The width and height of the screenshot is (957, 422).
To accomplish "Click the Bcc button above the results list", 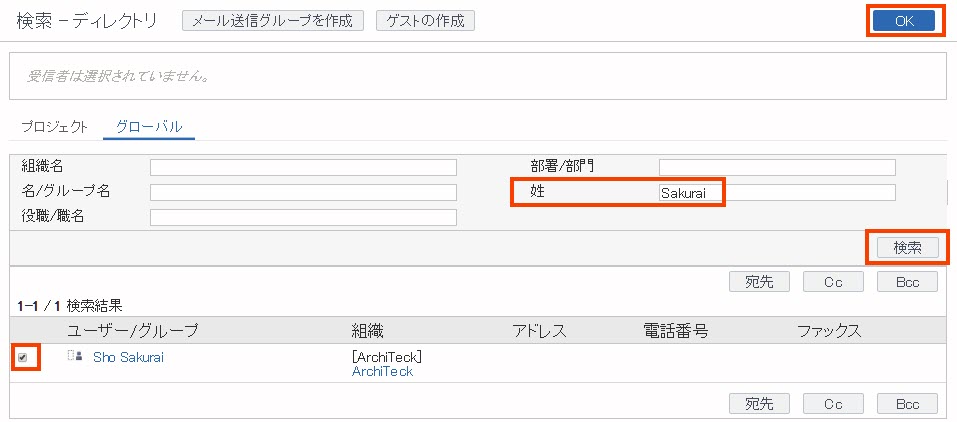I will tap(907, 282).
